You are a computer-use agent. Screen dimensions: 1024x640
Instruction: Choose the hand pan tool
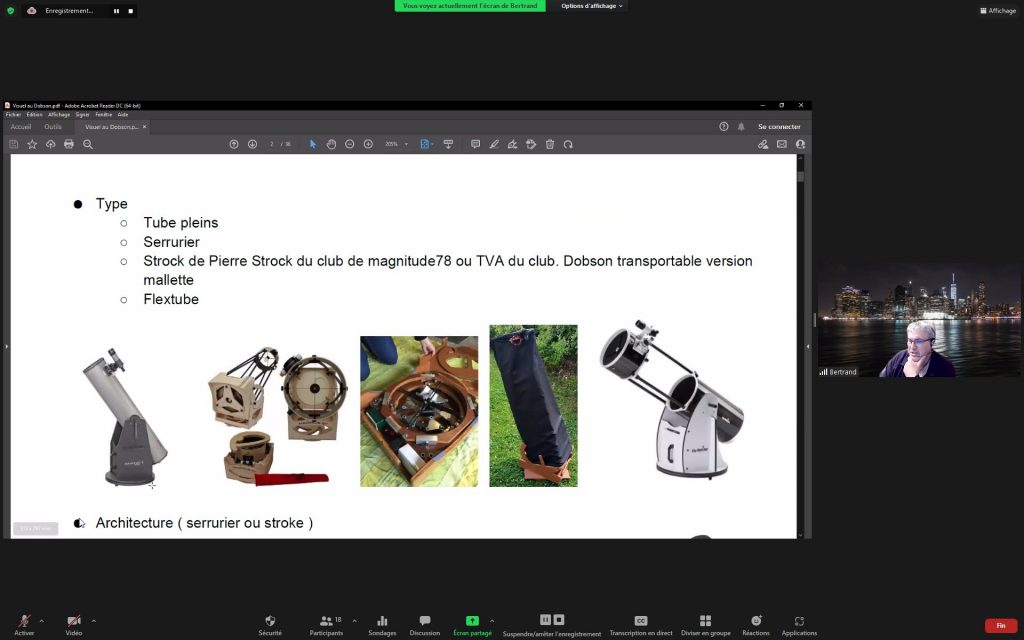[x=331, y=144]
